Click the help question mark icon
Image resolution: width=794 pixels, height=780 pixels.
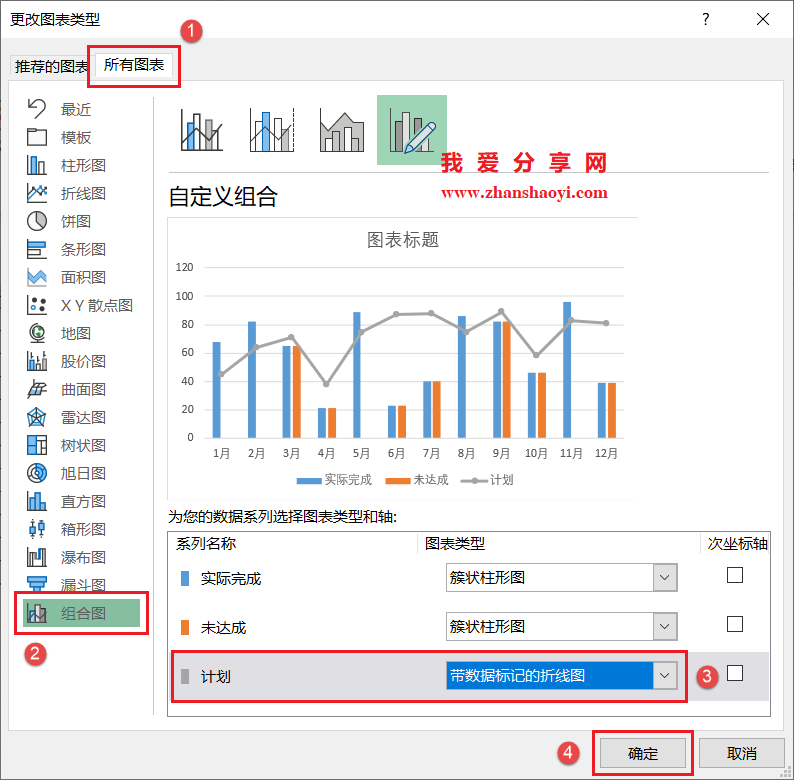click(x=706, y=19)
